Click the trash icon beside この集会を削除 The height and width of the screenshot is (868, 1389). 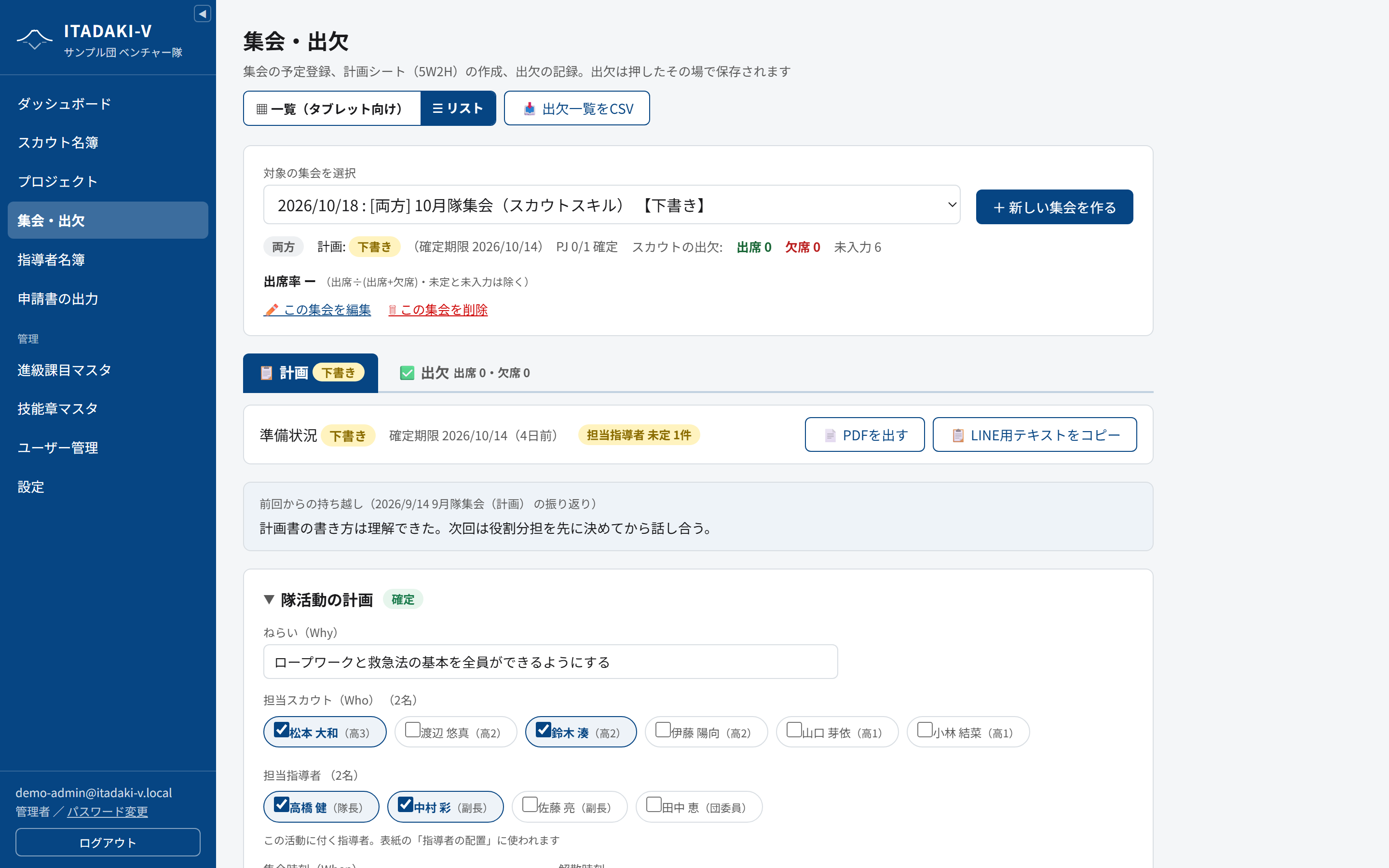pyautogui.click(x=393, y=310)
